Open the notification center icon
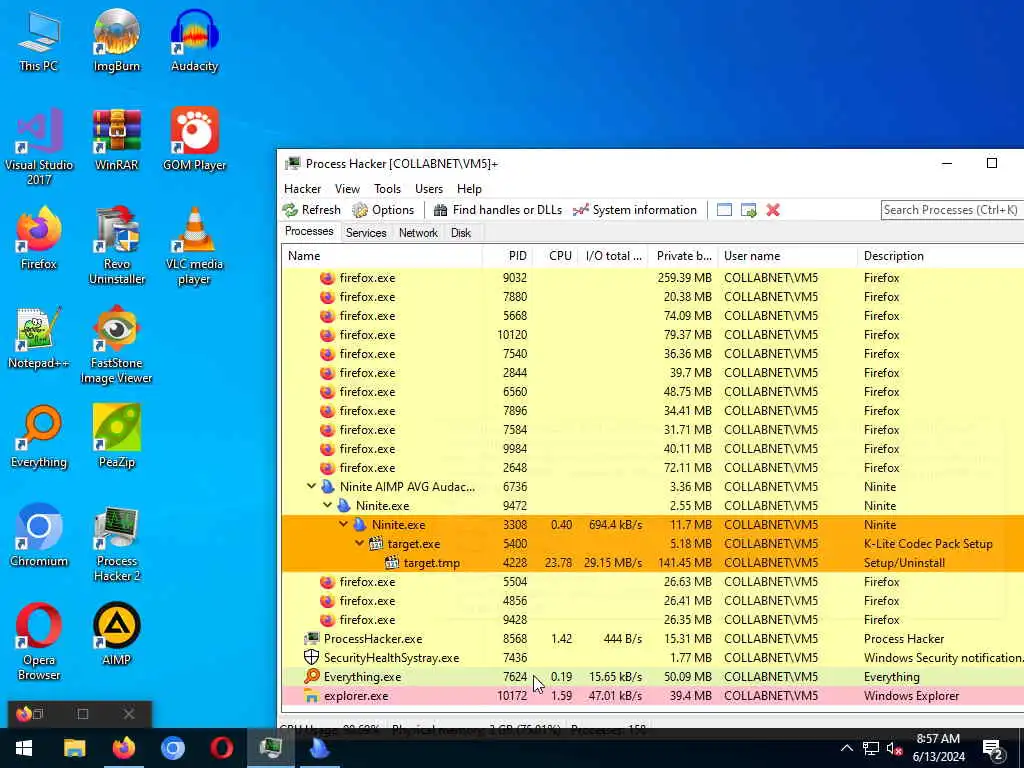 [993, 748]
